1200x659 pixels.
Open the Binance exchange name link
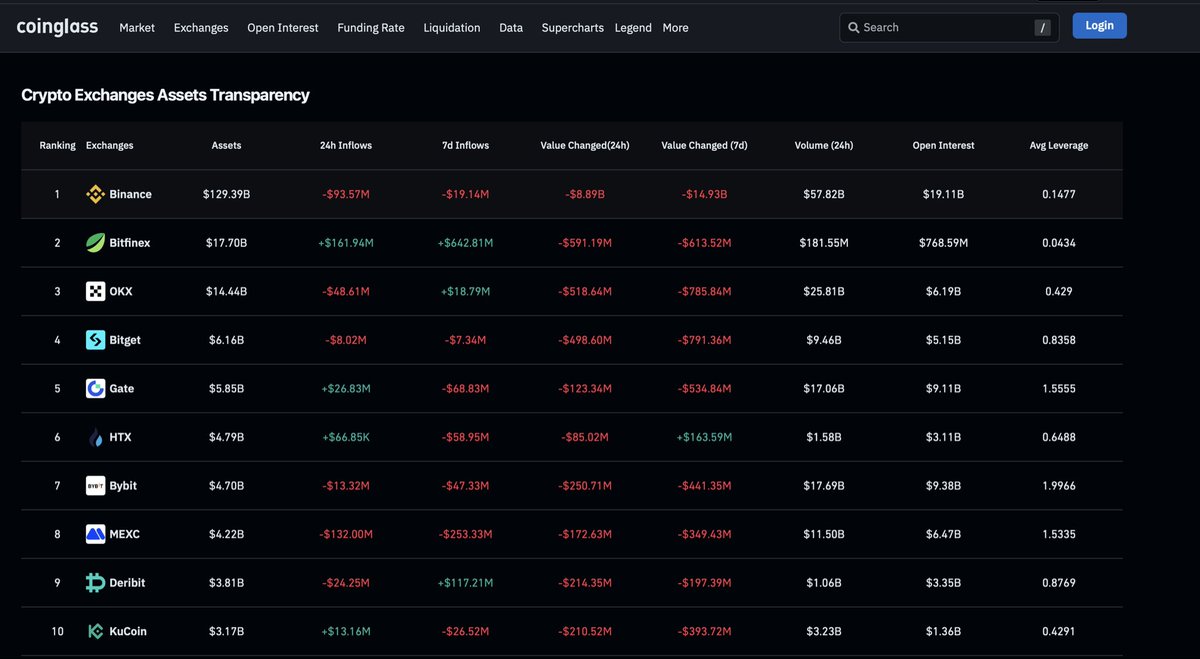pyautogui.click(x=131, y=195)
